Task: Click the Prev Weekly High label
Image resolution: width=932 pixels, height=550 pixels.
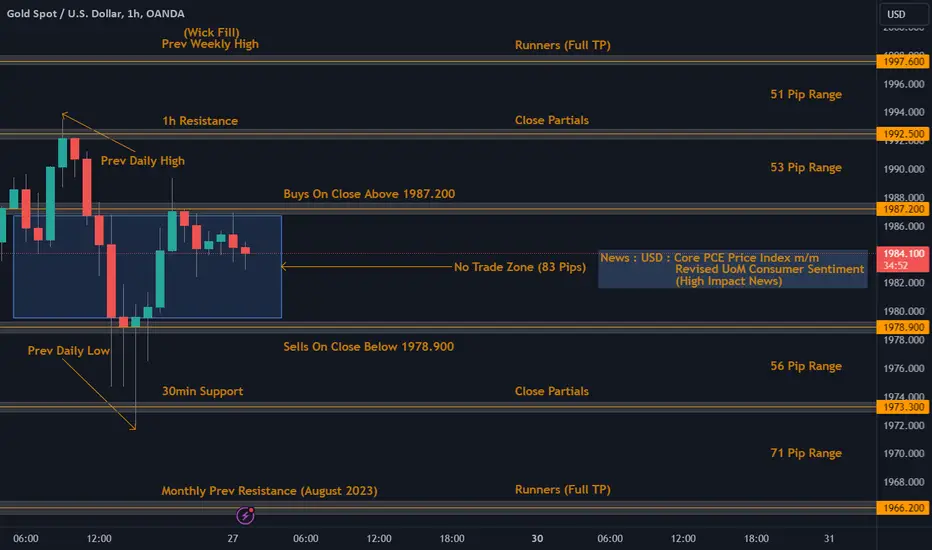Action: tap(210, 44)
